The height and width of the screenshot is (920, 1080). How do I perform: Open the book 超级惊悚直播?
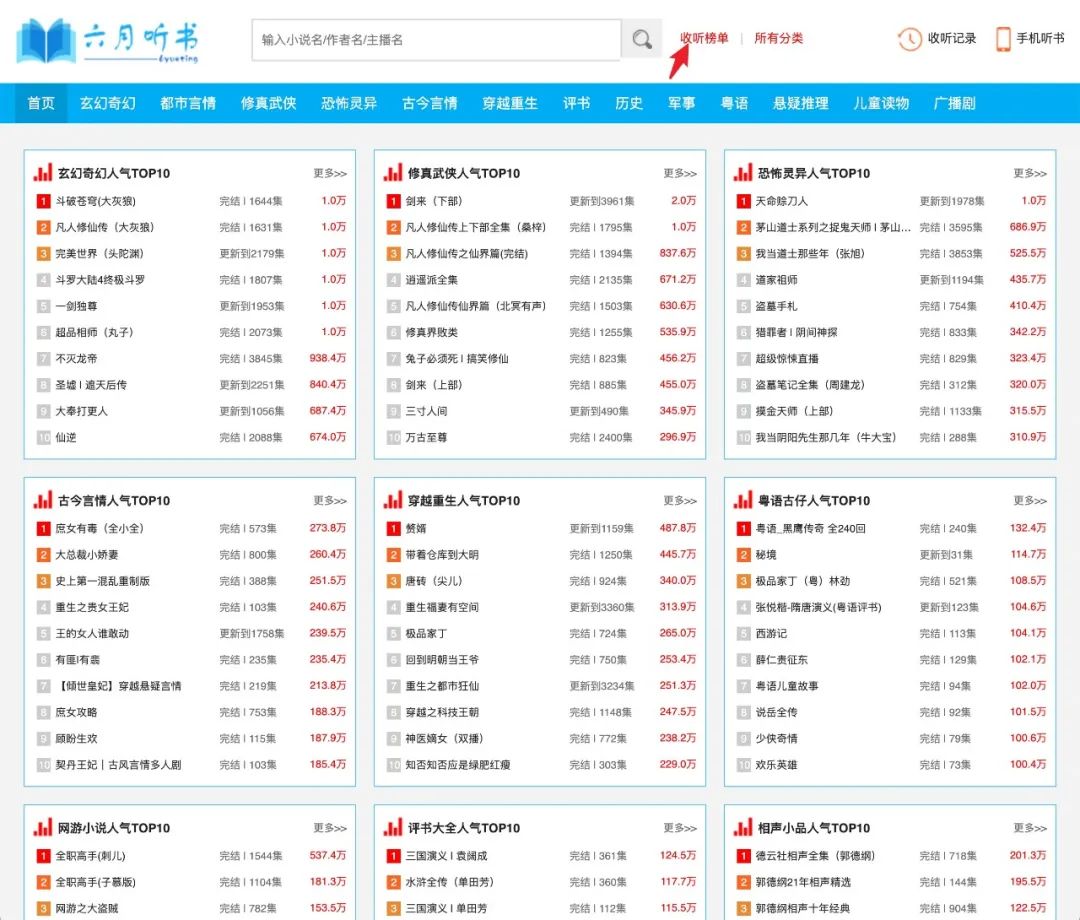click(x=787, y=358)
